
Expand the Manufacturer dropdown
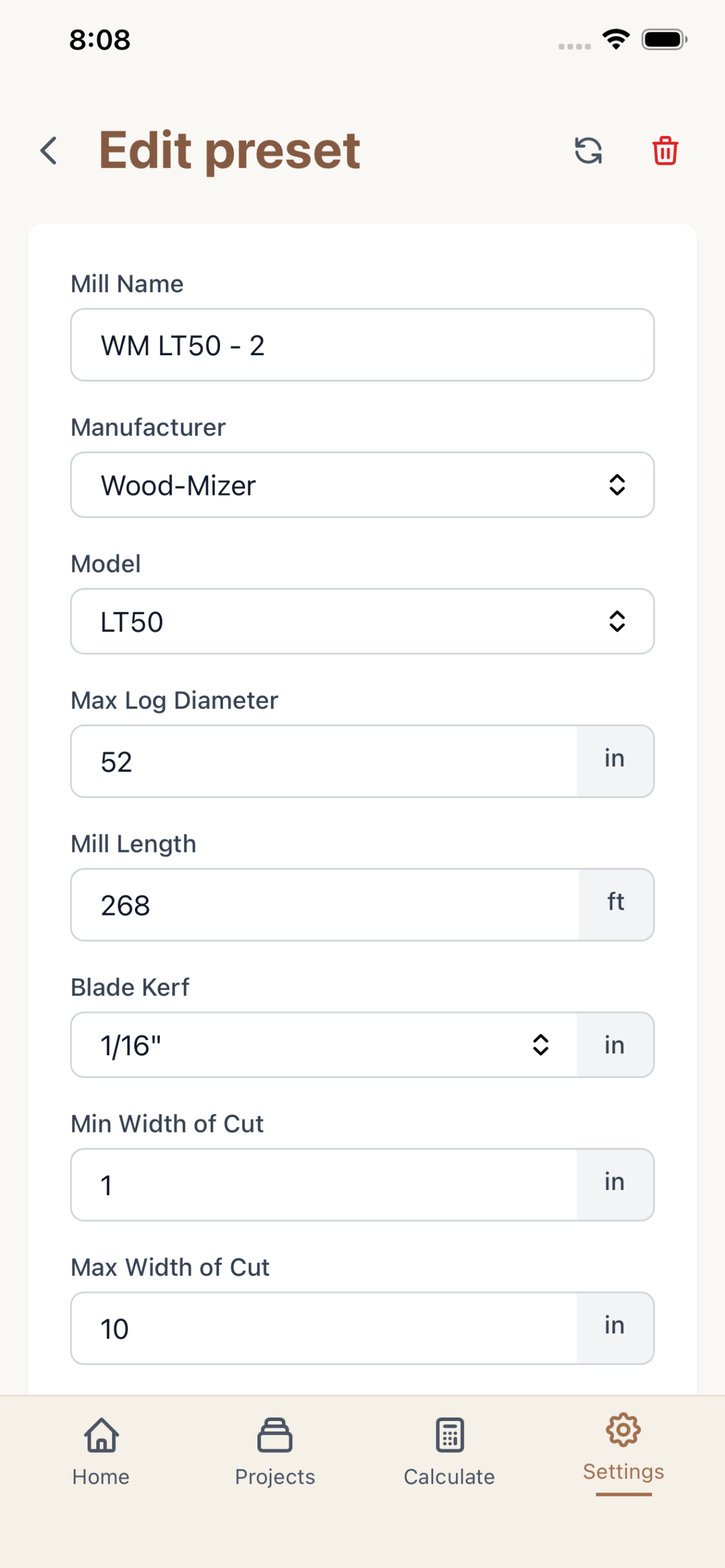pos(362,485)
